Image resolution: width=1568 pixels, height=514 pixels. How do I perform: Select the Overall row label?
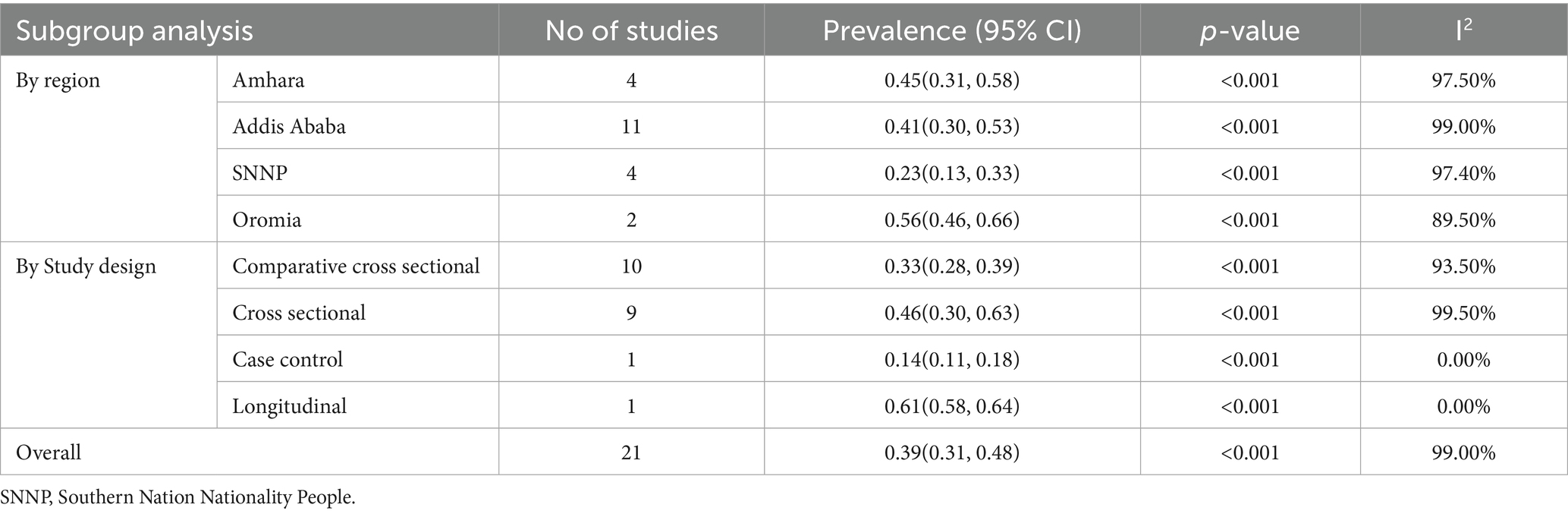(x=49, y=453)
